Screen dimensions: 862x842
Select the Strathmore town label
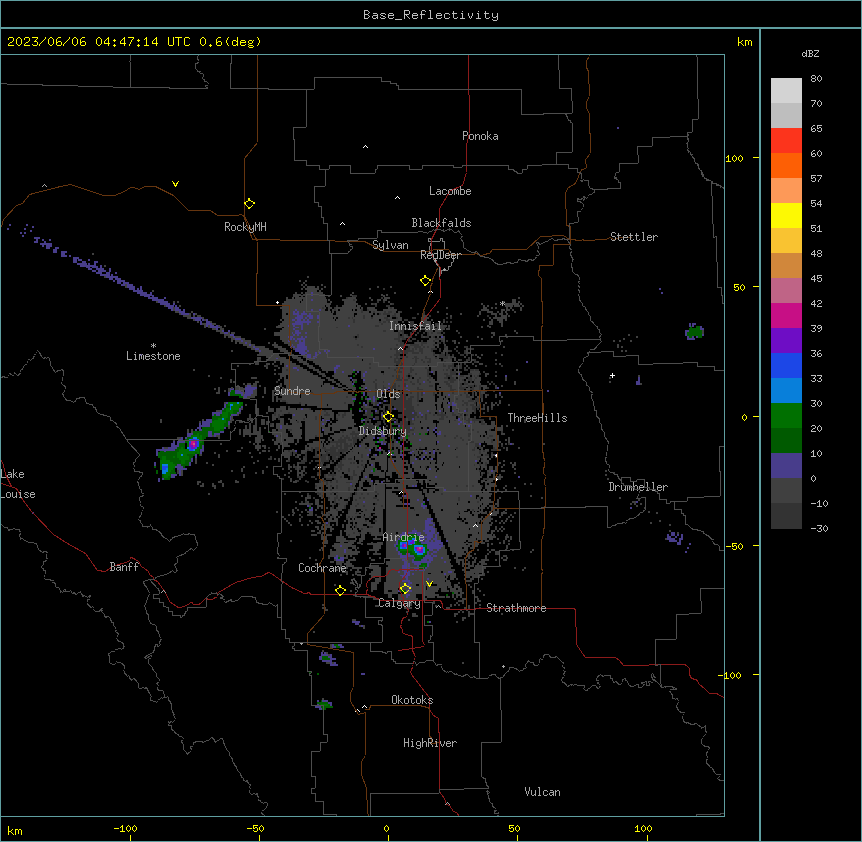[x=516, y=608]
